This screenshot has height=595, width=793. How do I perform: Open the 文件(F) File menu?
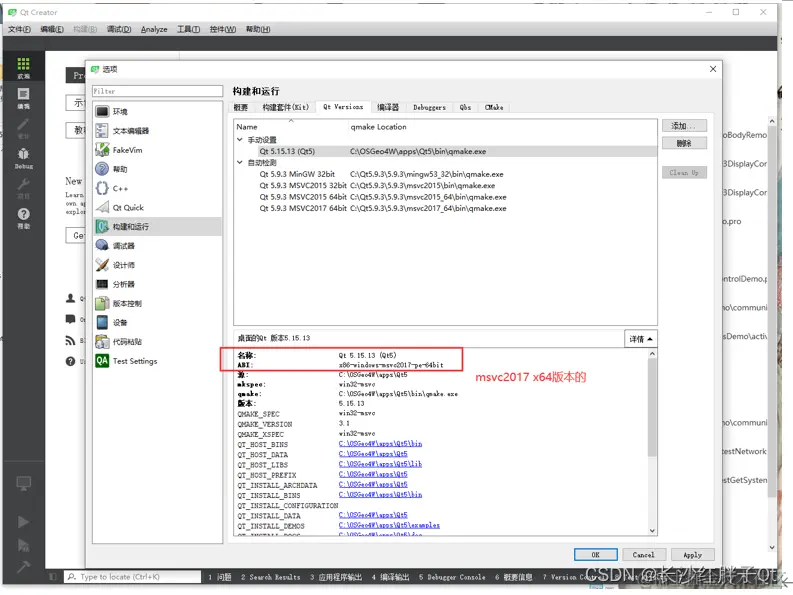pos(19,29)
